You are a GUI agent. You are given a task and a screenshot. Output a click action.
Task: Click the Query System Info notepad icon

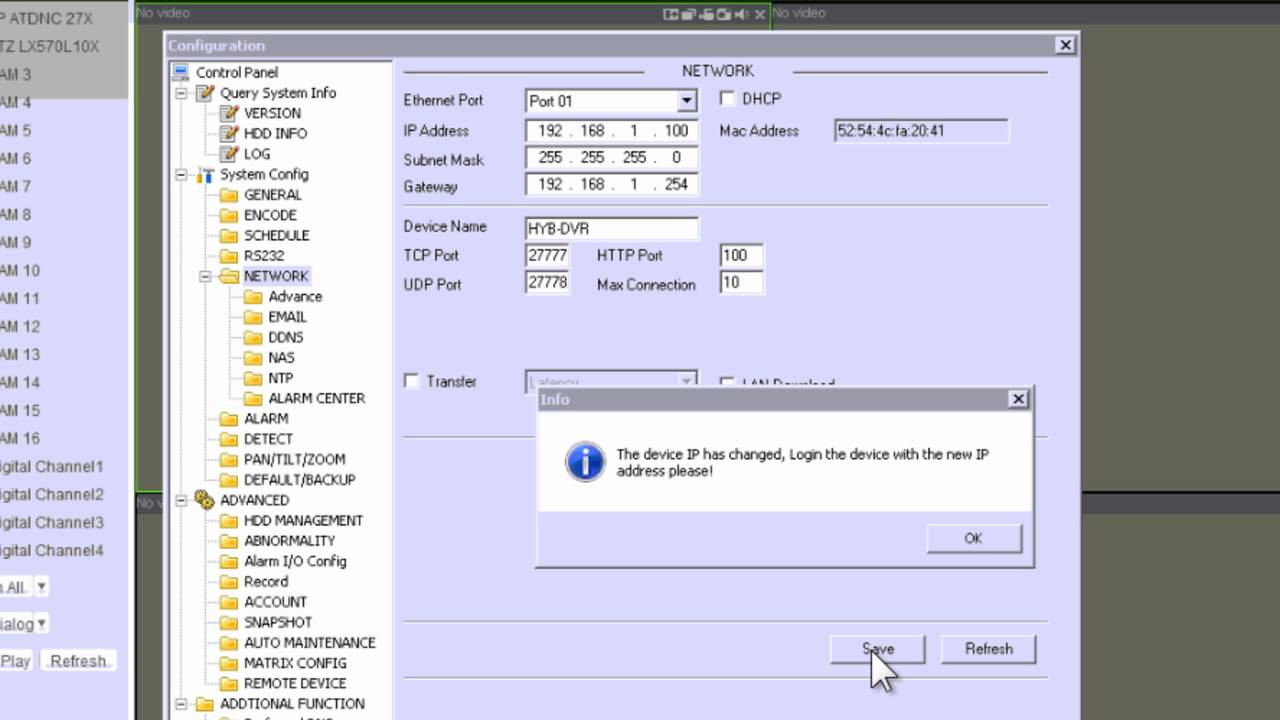[x=205, y=93]
